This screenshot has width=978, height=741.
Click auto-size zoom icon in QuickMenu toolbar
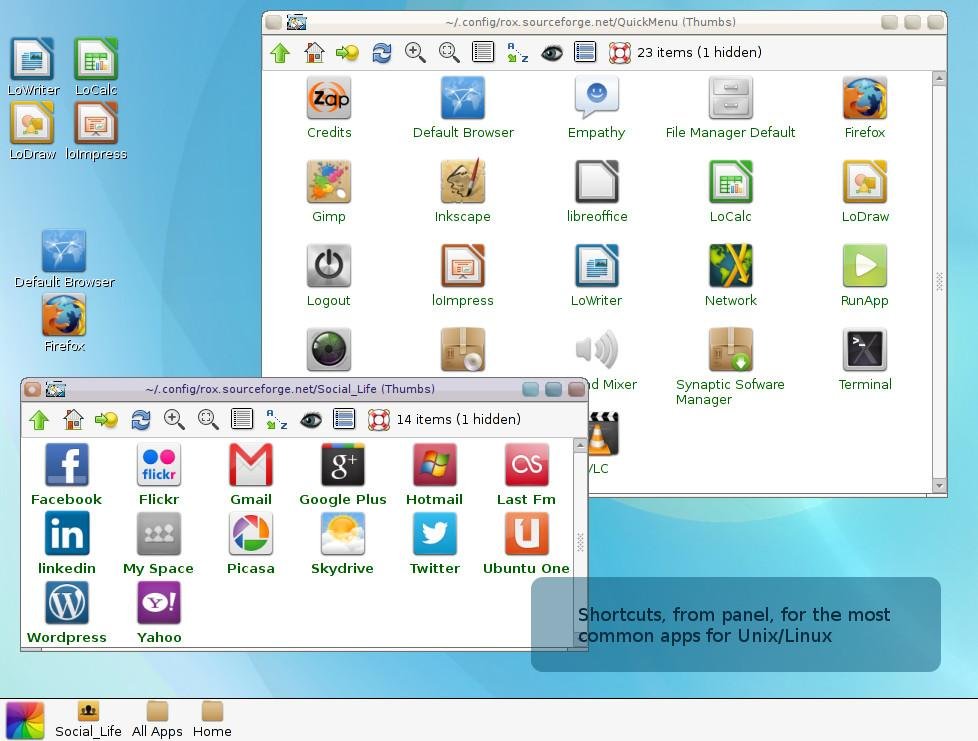click(449, 53)
